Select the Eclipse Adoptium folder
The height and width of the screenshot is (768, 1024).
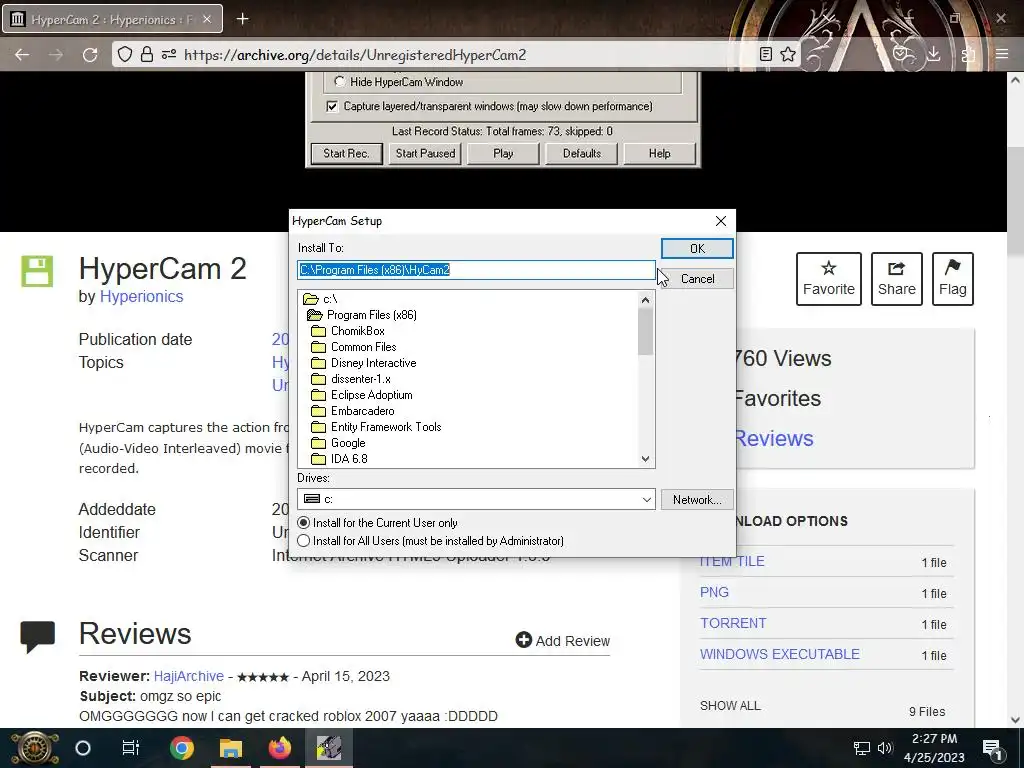tap(362, 395)
